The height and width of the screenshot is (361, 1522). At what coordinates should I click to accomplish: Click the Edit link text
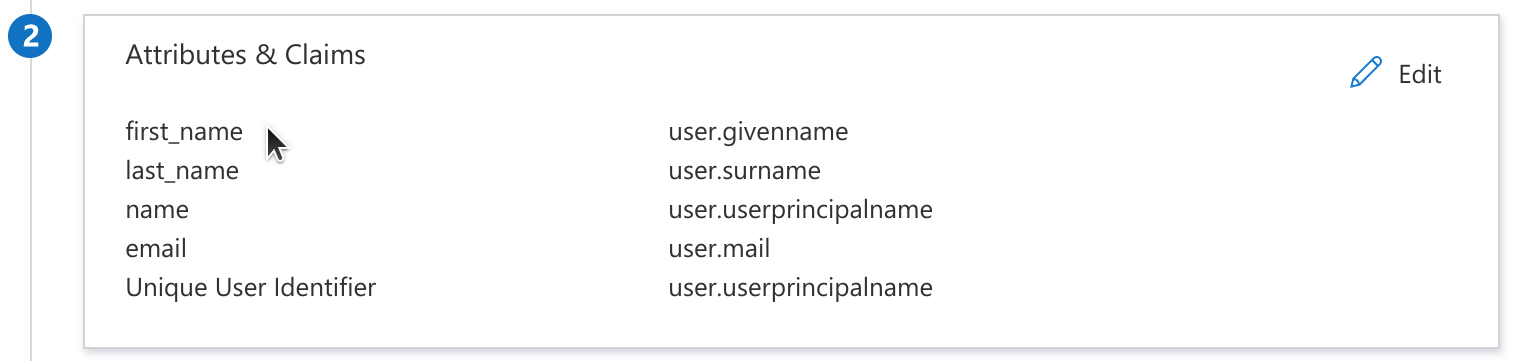(x=1420, y=74)
